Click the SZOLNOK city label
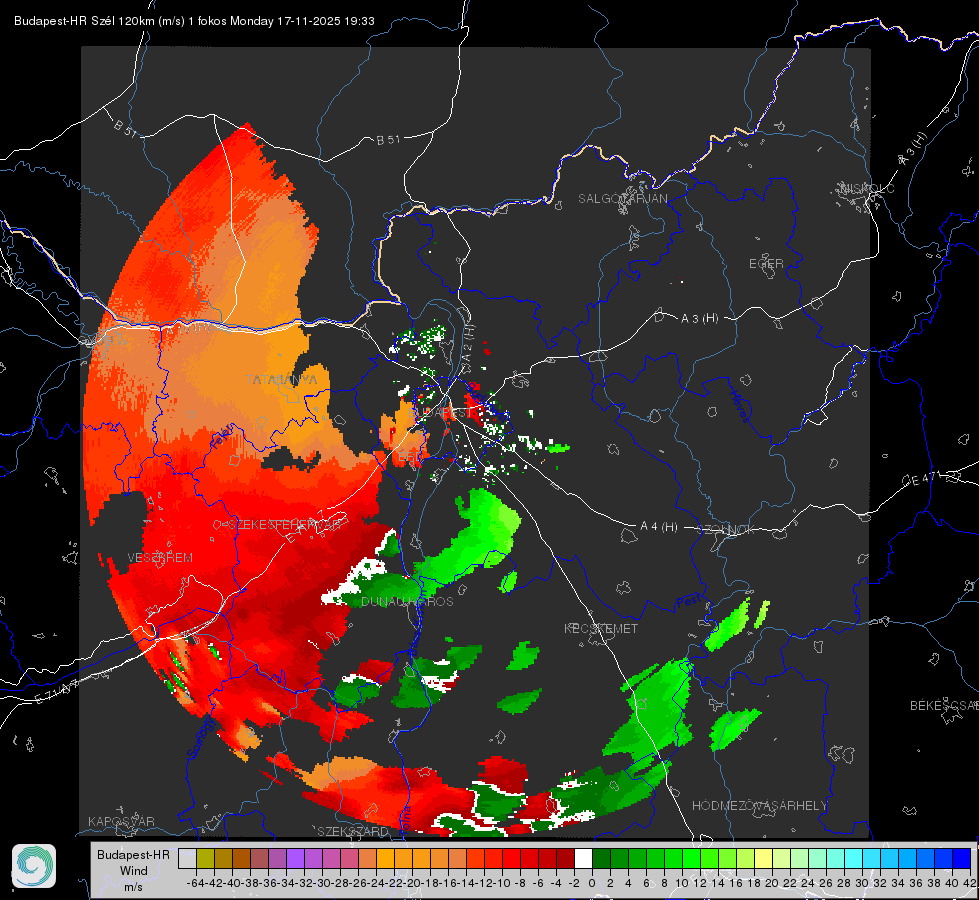Screen dimensions: 979x900 click(727, 530)
